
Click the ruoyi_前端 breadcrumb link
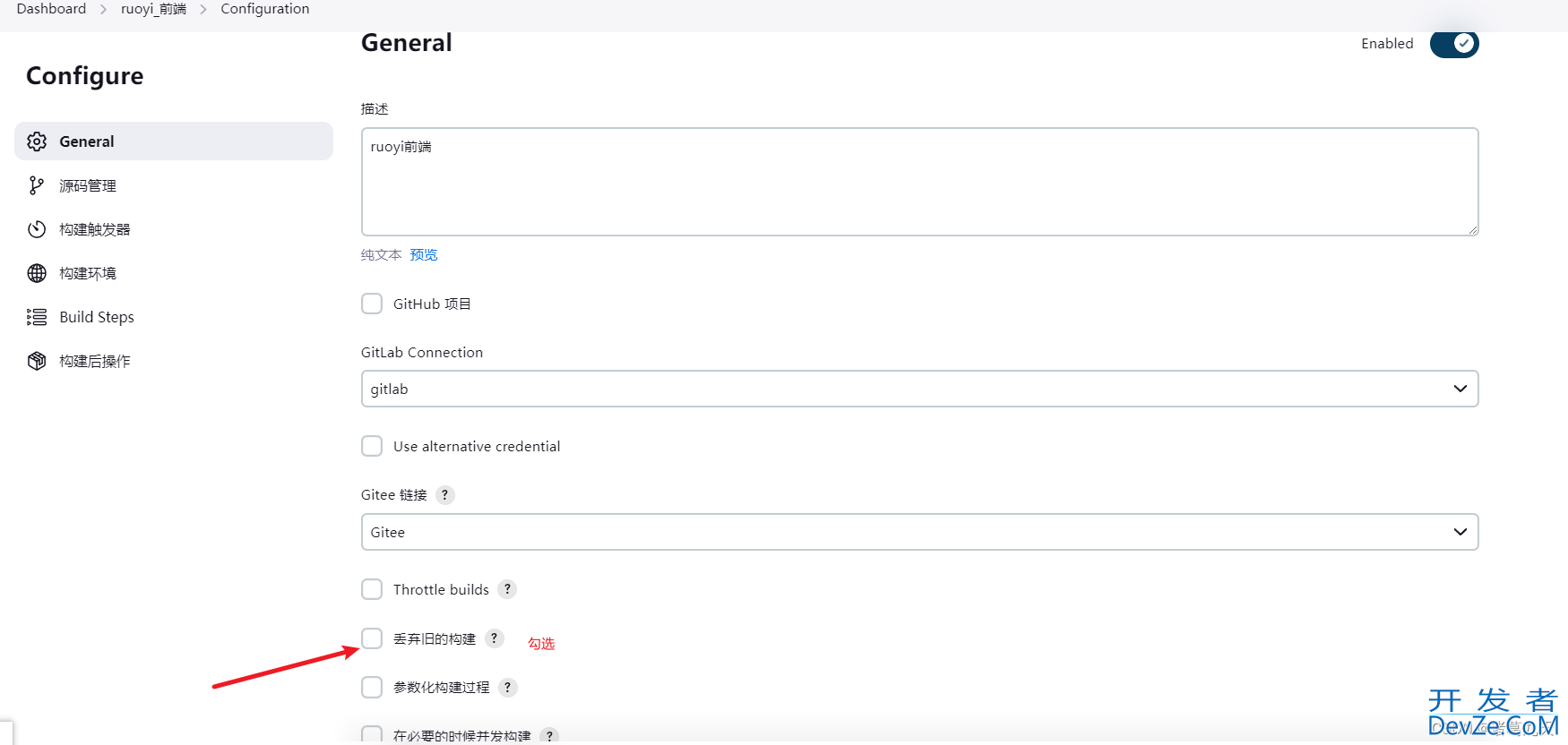[x=153, y=9]
